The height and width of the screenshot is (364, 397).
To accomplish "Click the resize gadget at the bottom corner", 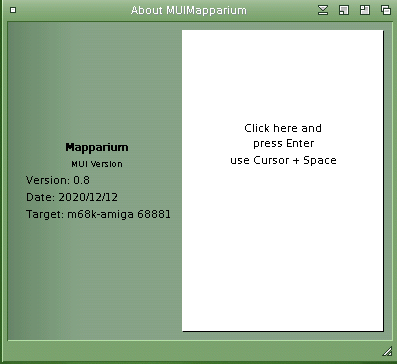I will coord(387,351).
